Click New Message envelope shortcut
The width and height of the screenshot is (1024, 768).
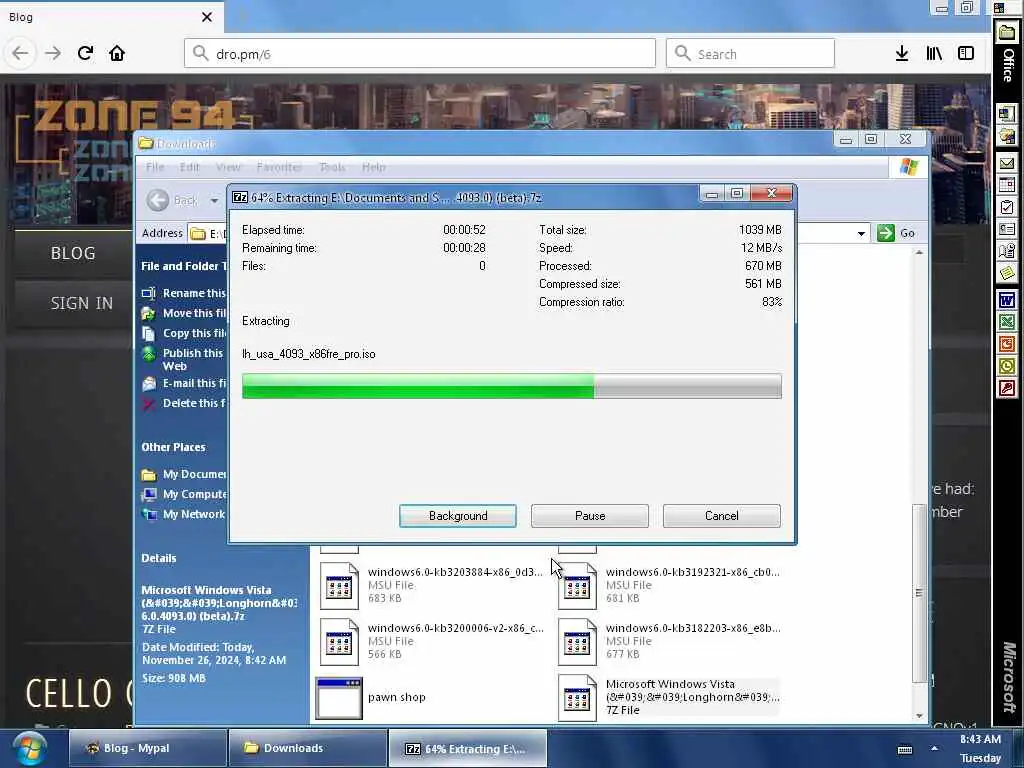[x=1006, y=163]
